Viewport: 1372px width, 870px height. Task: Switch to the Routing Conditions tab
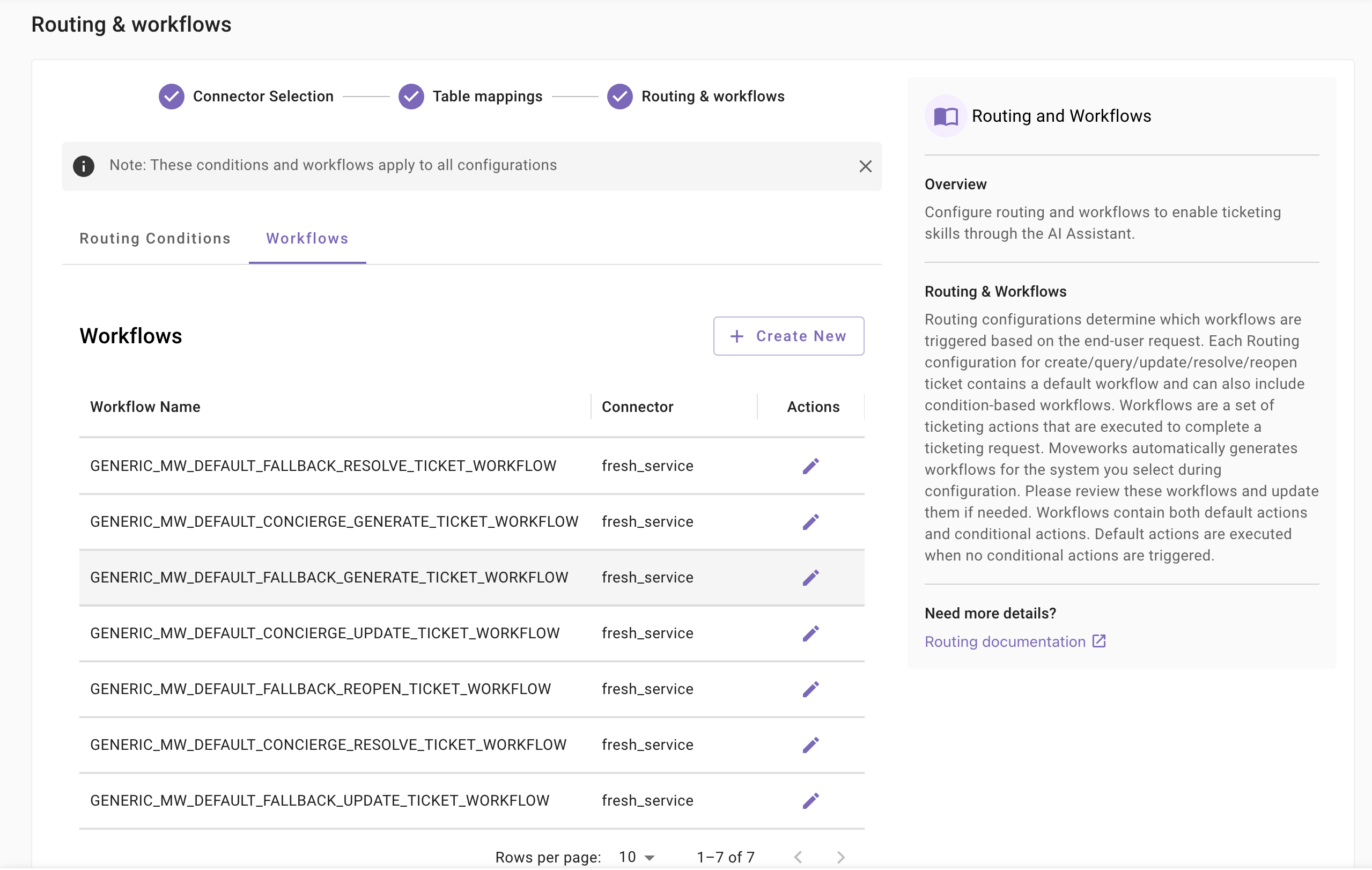coord(155,238)
